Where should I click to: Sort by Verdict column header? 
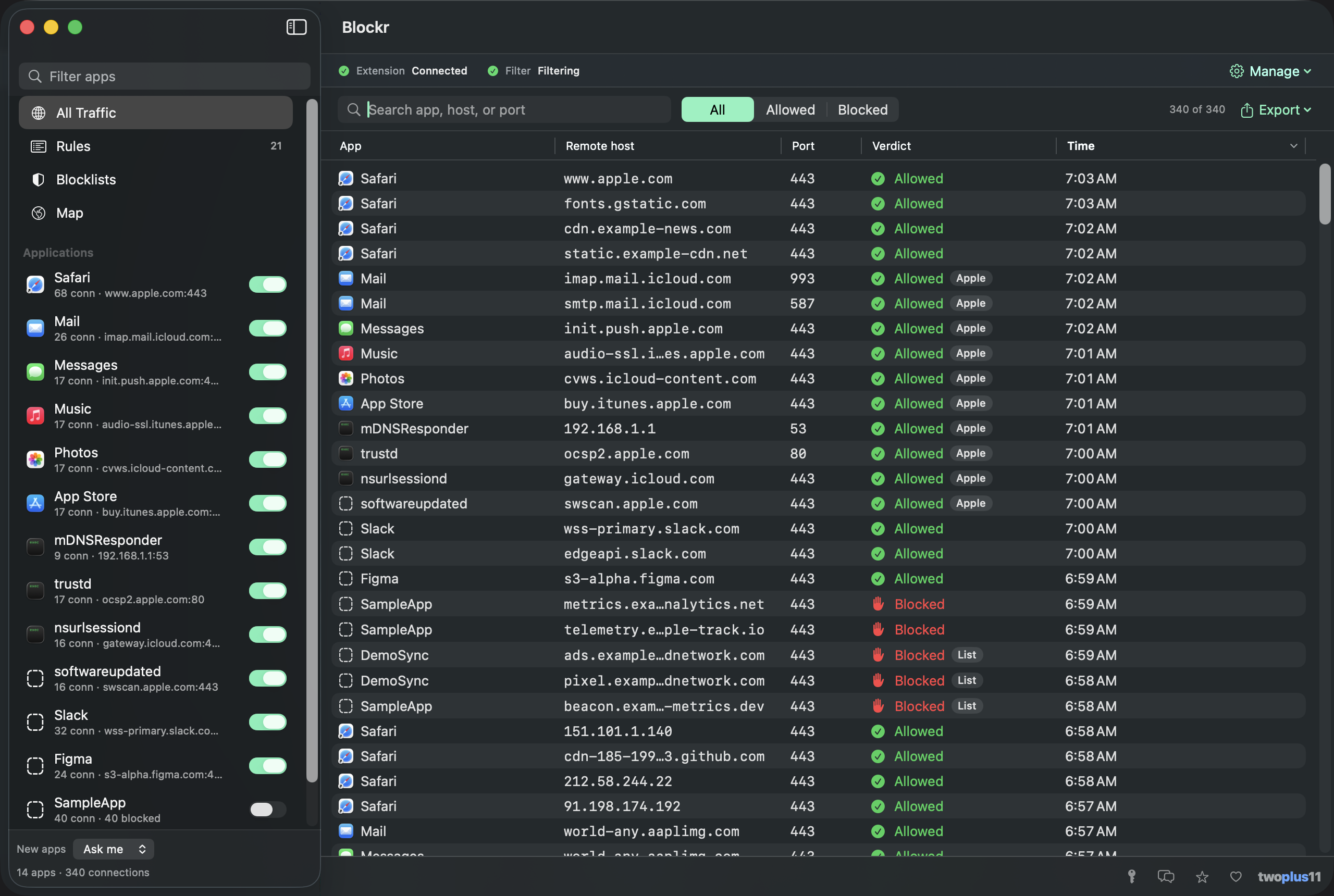(x=891, y=146)
